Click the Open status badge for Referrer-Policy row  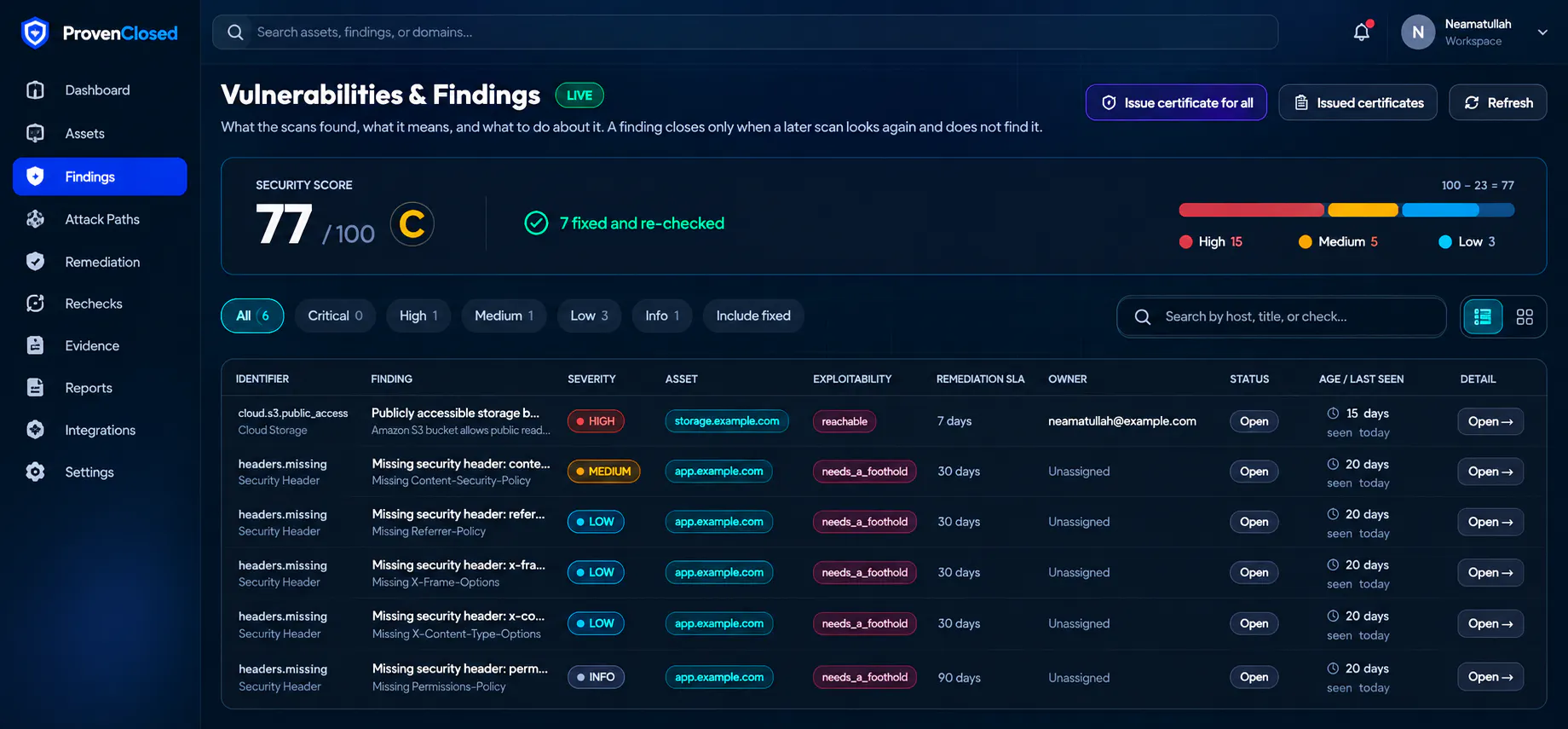tap(1254, 522)
